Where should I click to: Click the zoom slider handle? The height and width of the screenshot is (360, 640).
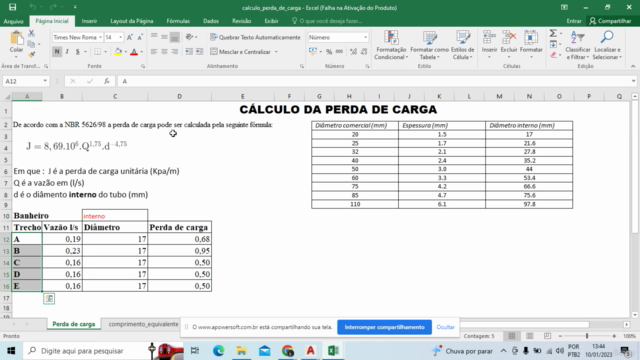(587, 336)
